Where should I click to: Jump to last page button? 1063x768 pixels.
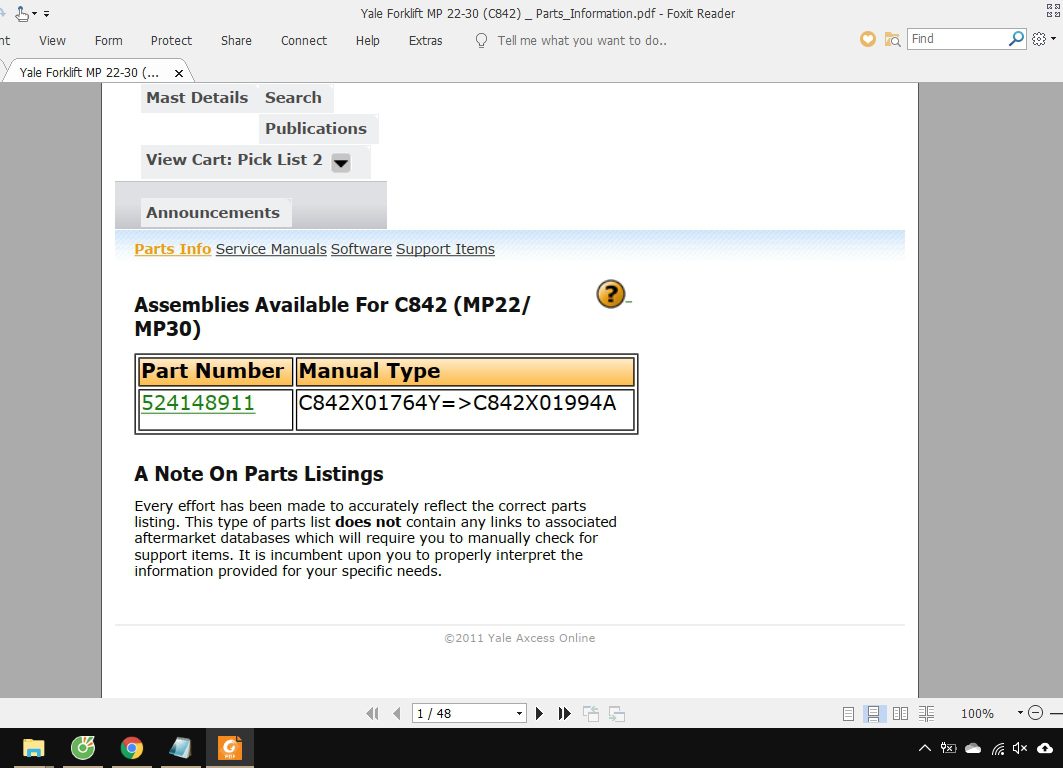[x=564, y=713]
